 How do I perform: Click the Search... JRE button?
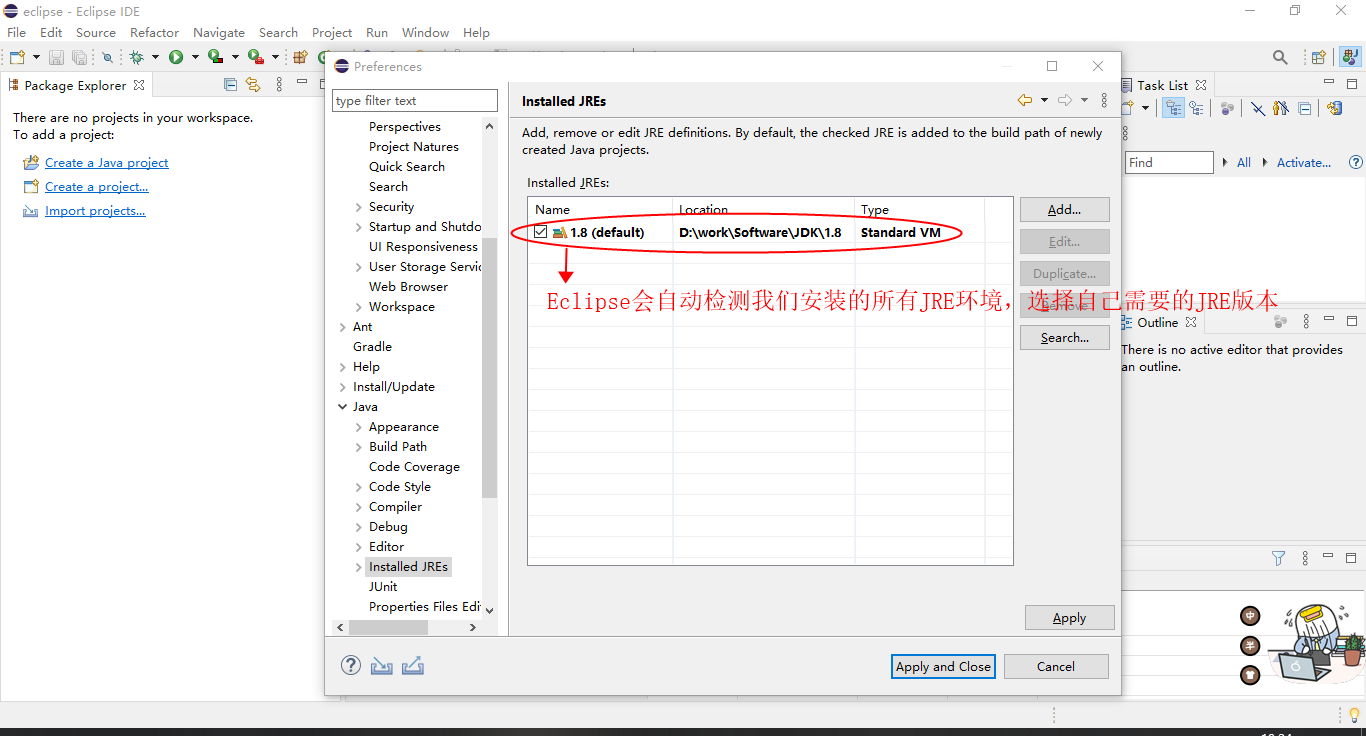click(1065, 338)
